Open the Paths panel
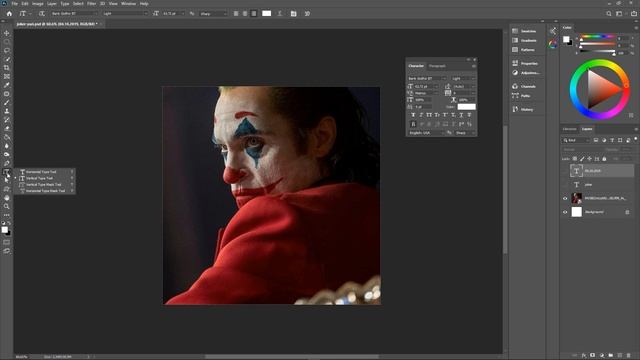The height and width of the screenshot is (360, 640). tap(522, 96)
